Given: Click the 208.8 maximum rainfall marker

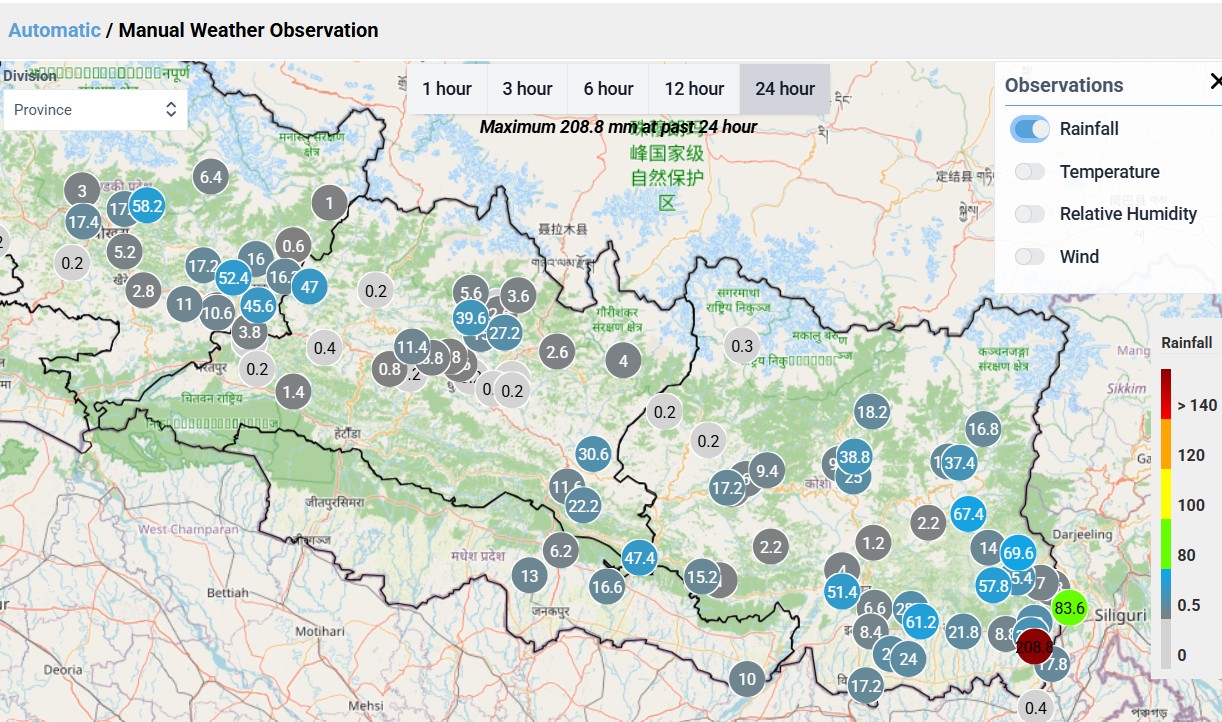Looking at the screenshot, I should (1034, 647).
